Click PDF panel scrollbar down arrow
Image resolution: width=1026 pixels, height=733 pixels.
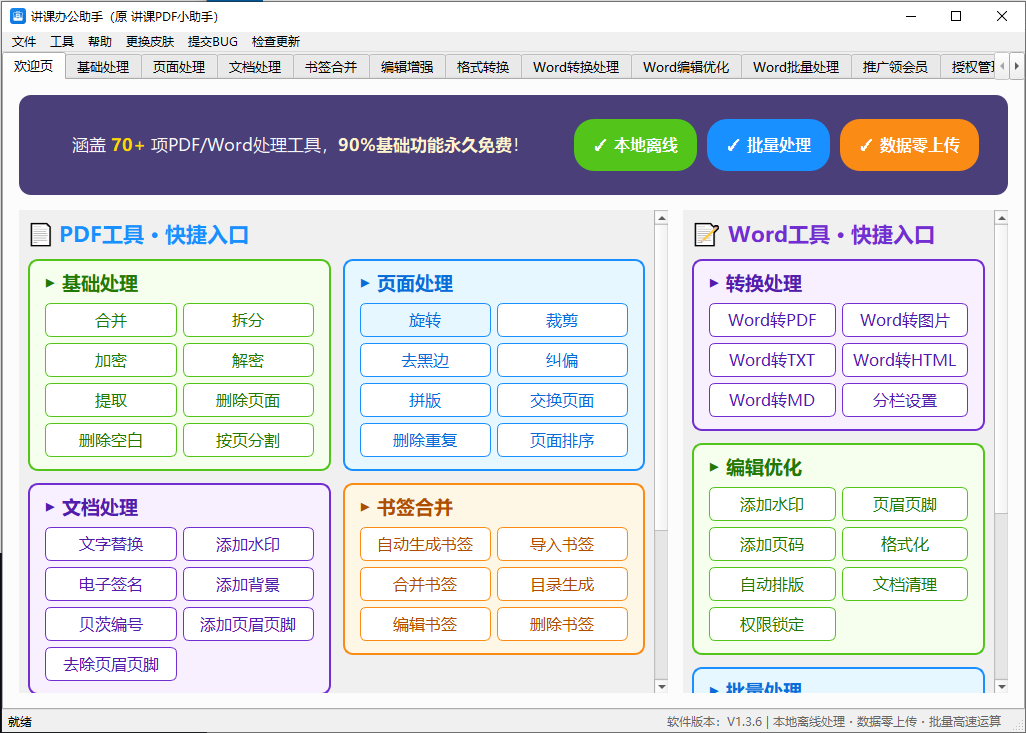point(661,687)
